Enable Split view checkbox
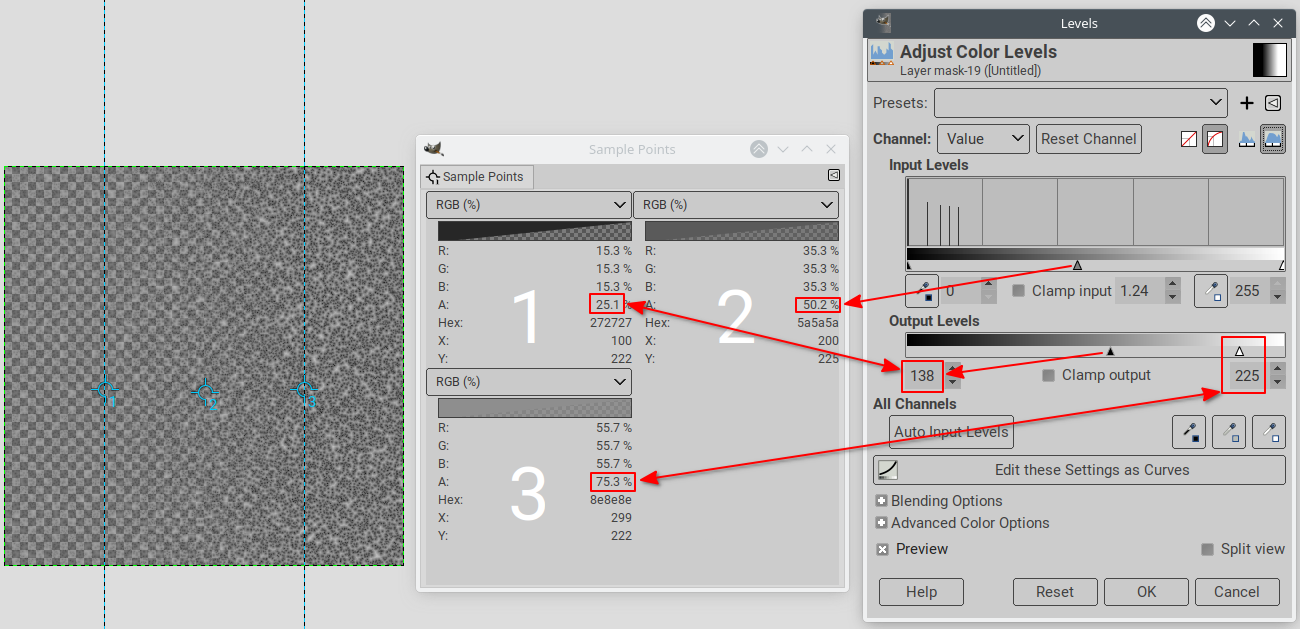 [1207, 549]
